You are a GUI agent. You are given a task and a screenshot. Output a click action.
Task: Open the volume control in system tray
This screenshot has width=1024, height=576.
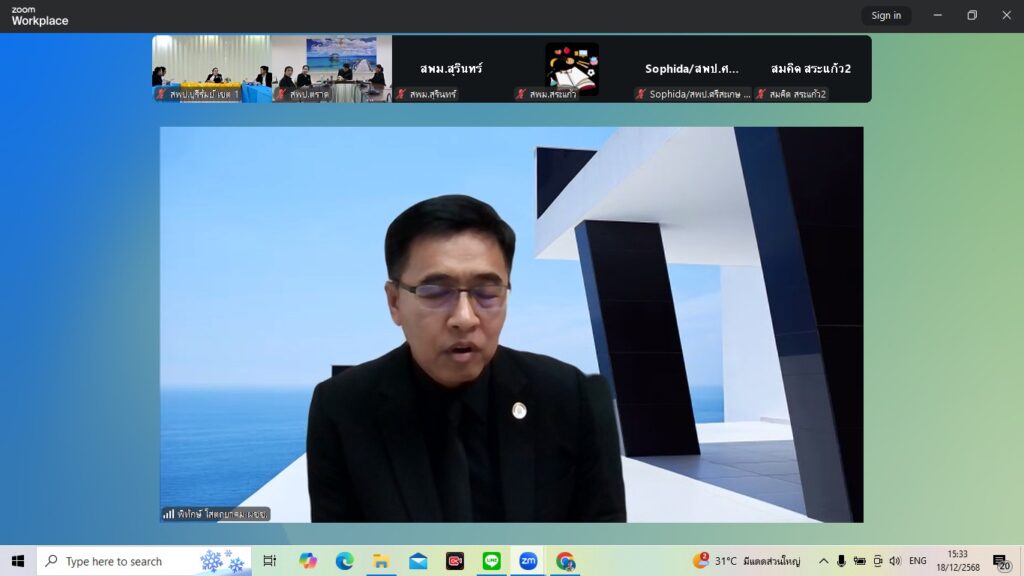(x=895, y=561)
